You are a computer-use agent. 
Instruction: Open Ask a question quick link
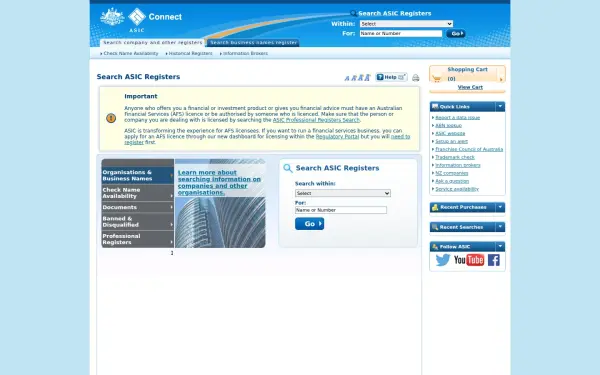tap(452, 181)
